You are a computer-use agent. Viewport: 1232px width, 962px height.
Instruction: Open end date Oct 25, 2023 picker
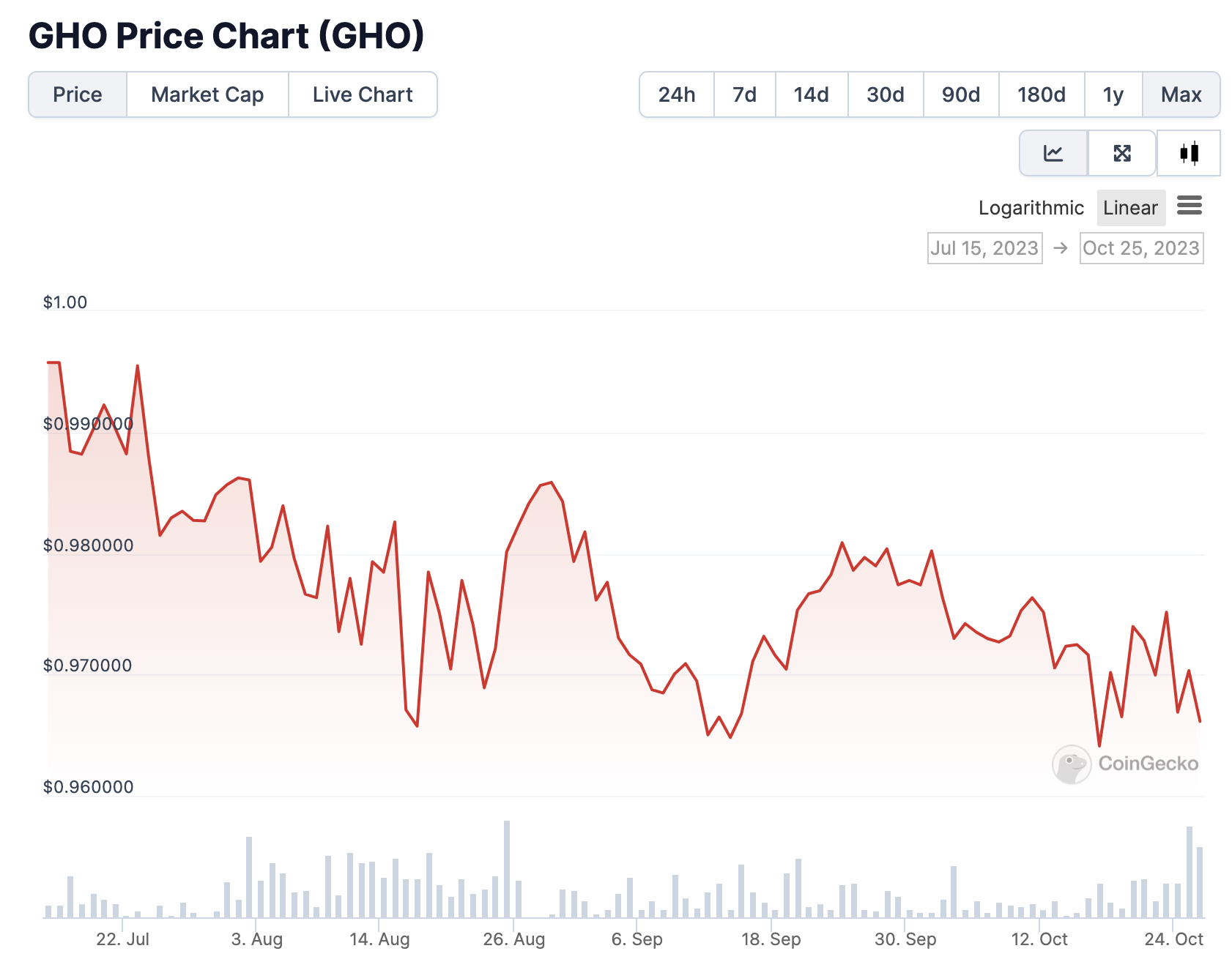[x=1141, y=248]
